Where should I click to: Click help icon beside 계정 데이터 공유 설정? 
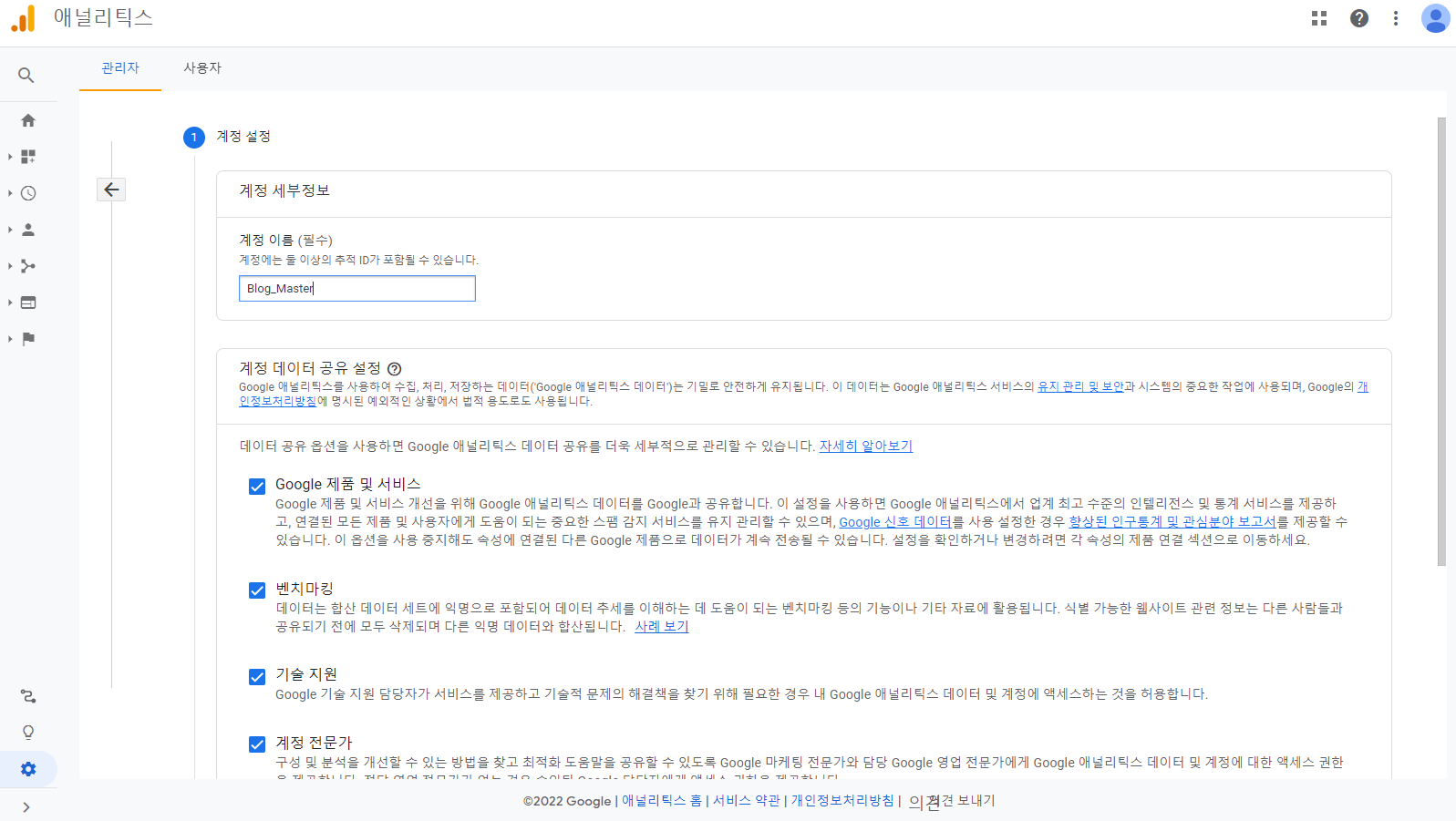click(395, 369)
